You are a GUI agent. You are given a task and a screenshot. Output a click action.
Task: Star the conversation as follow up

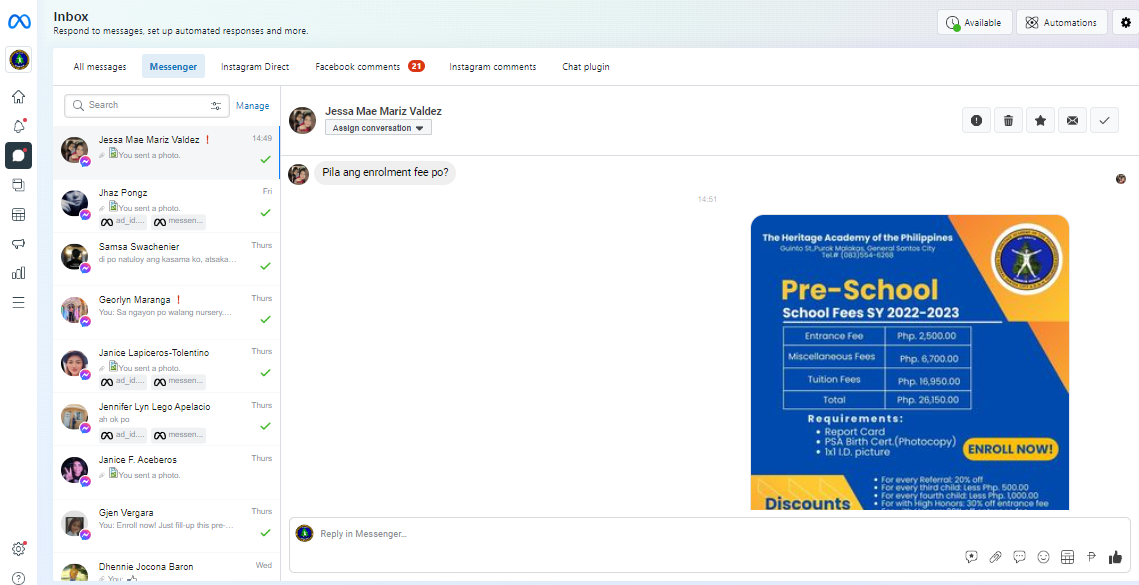1040,121
